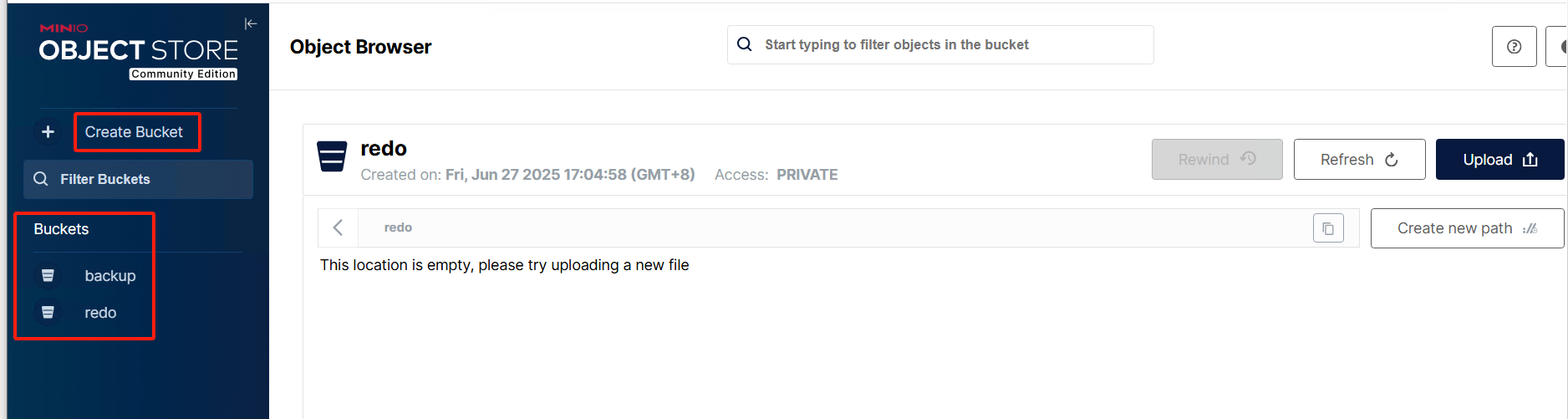Go back using the left chevron
The image size is (1568, 419).
[x=339, y=227]
